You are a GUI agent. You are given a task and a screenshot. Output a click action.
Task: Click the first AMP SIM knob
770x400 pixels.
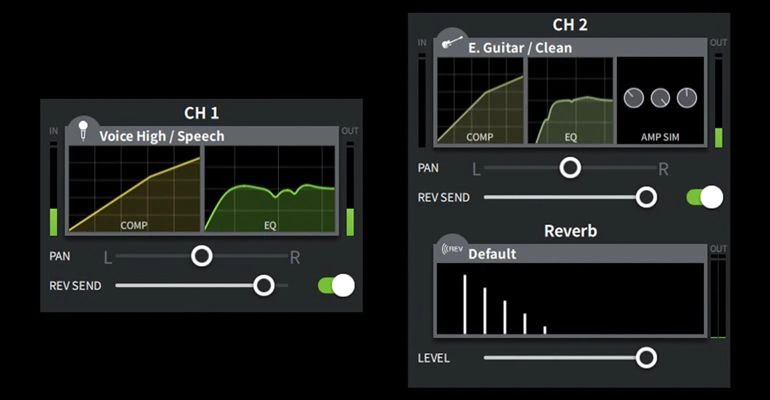pos(634,98)
